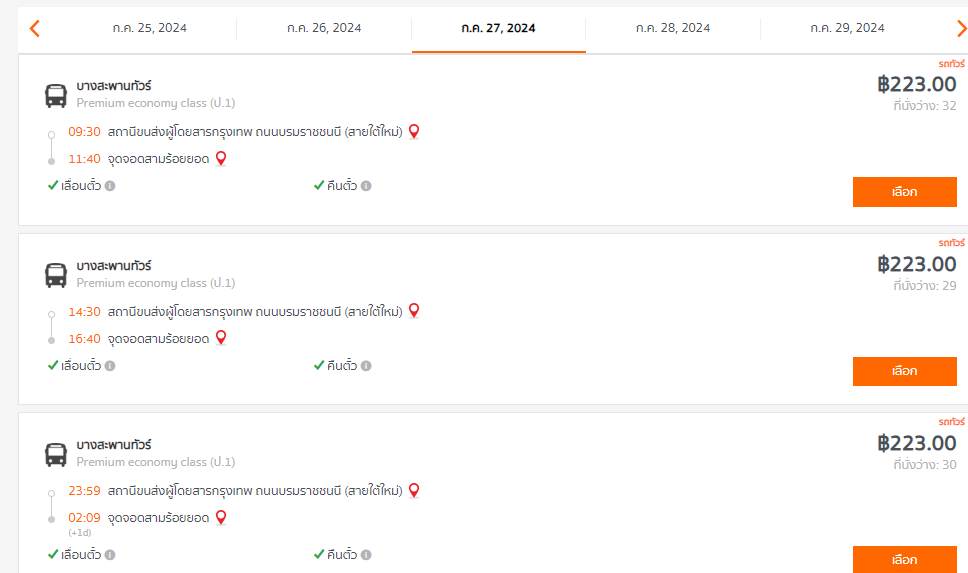
Task: Open map pin for 02:09 arrival stop
Action: 220,517
